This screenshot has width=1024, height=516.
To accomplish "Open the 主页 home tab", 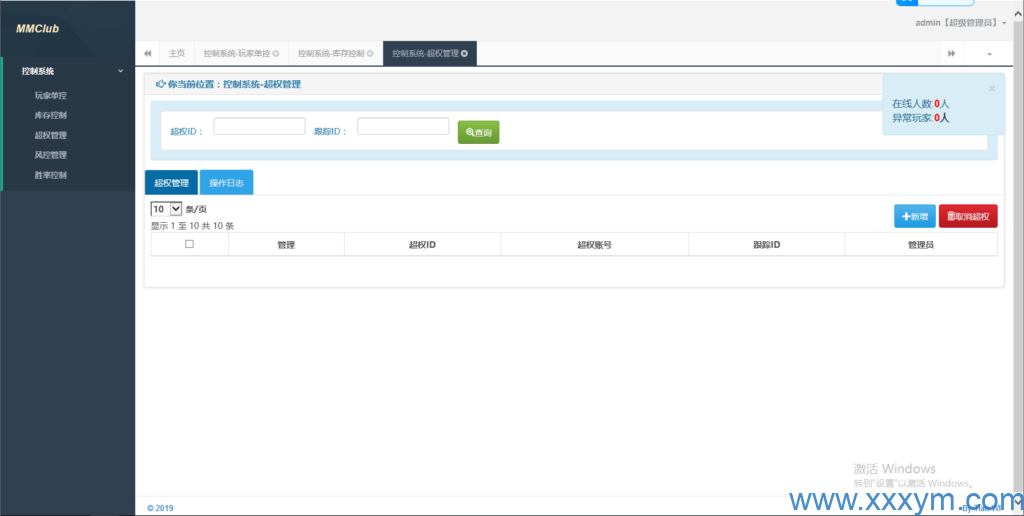I will point(176,53).
